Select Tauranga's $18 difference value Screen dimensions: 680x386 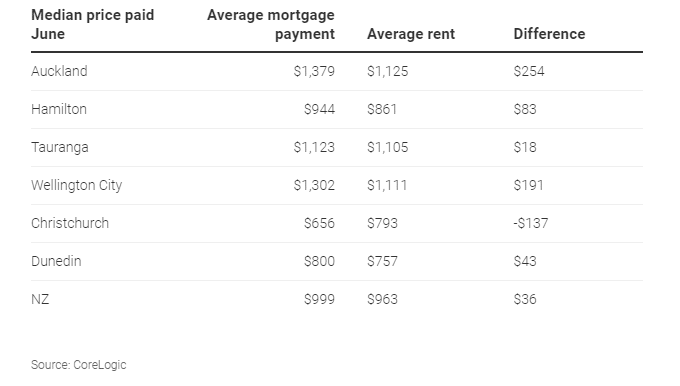(525, 147)
